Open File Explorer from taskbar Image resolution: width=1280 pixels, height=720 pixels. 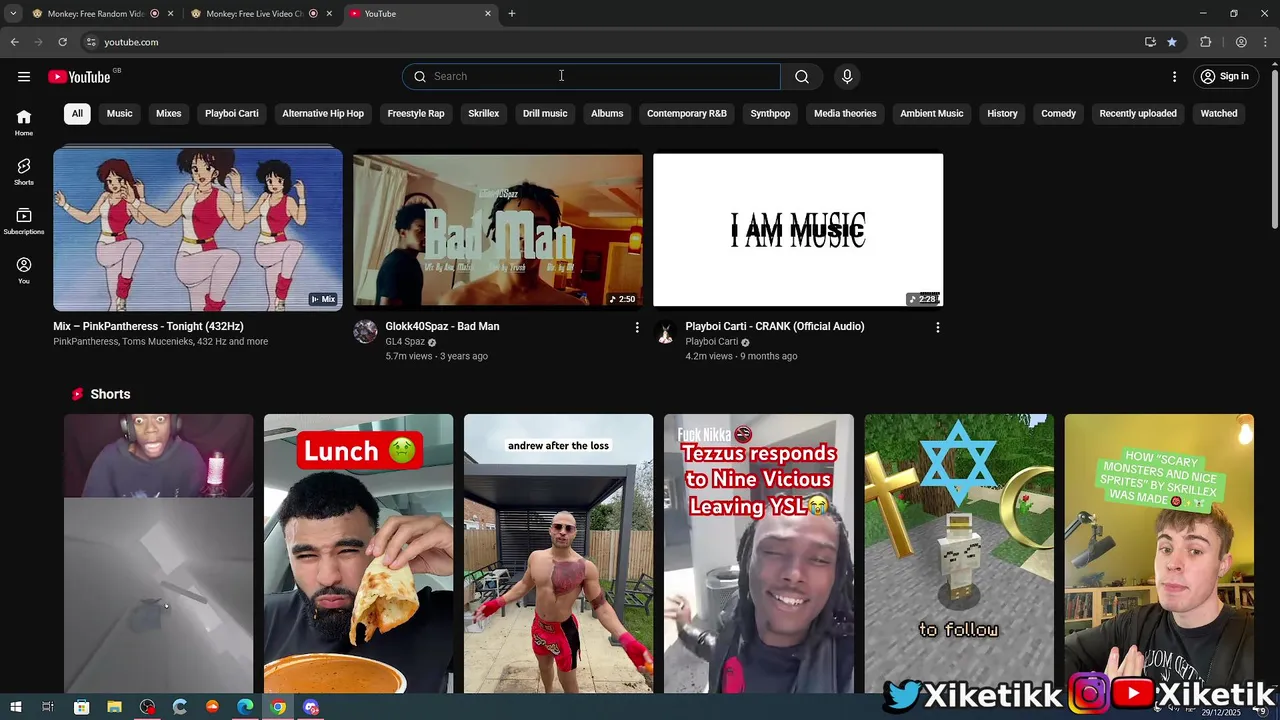click(114, 708)
